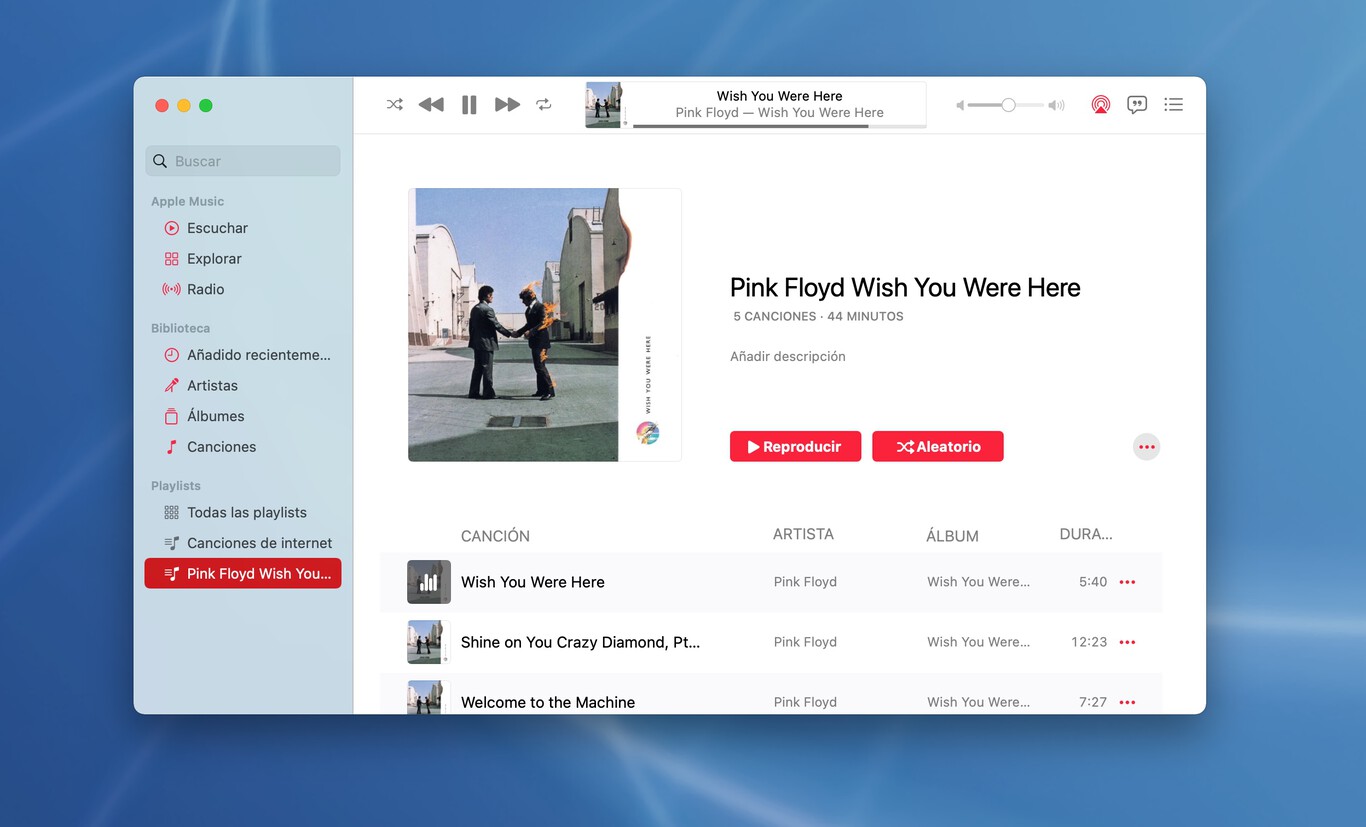Open the Up Next queue list icon
Screen dimensions: 1366x827
[1174, 104]
